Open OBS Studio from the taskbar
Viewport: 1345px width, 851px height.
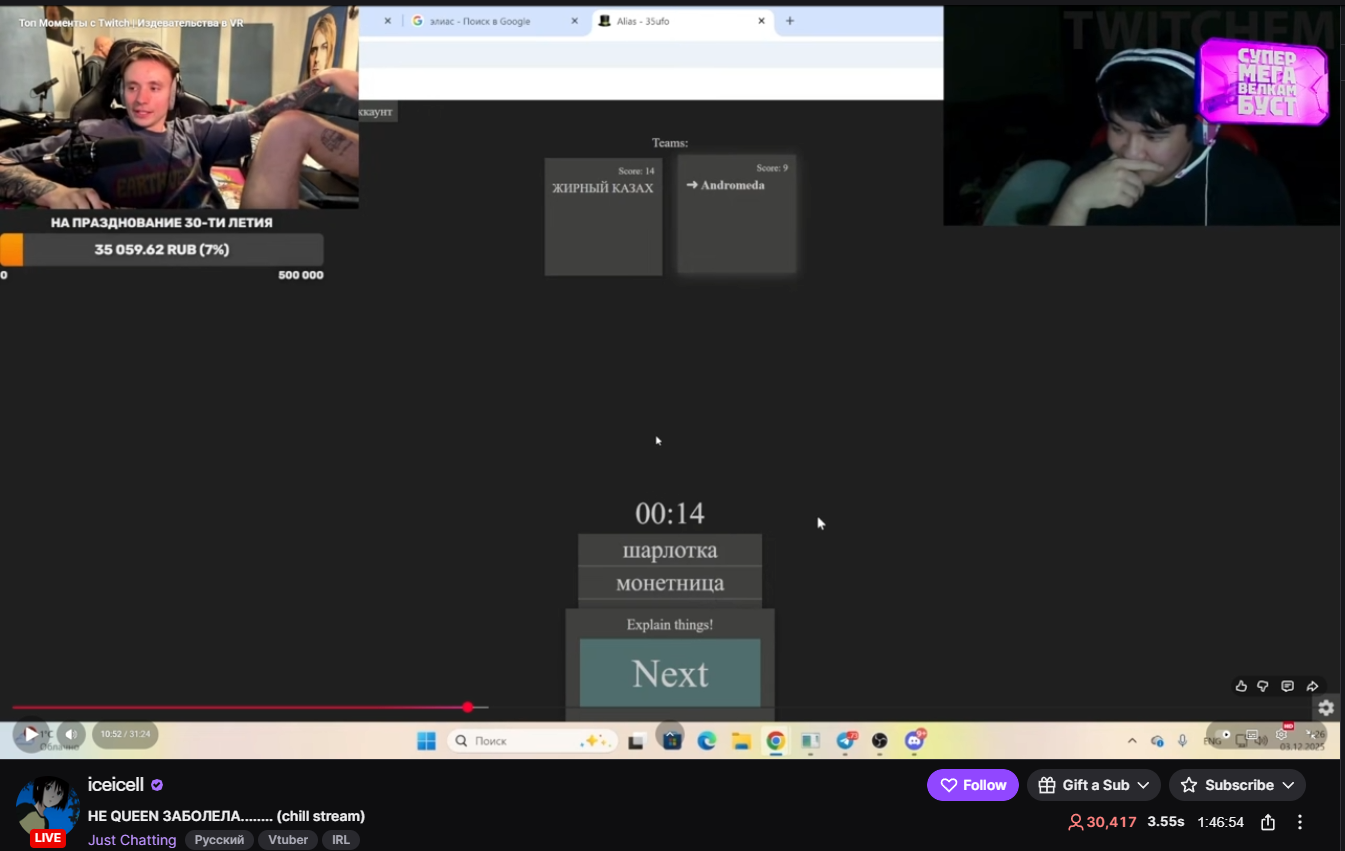[880, 741]
